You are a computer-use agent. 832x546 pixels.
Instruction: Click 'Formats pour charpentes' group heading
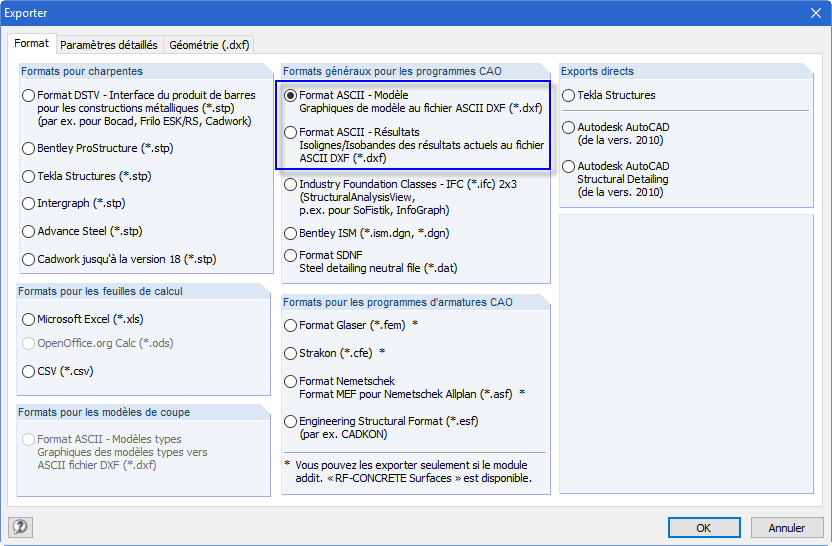click(x=82, y=71)
